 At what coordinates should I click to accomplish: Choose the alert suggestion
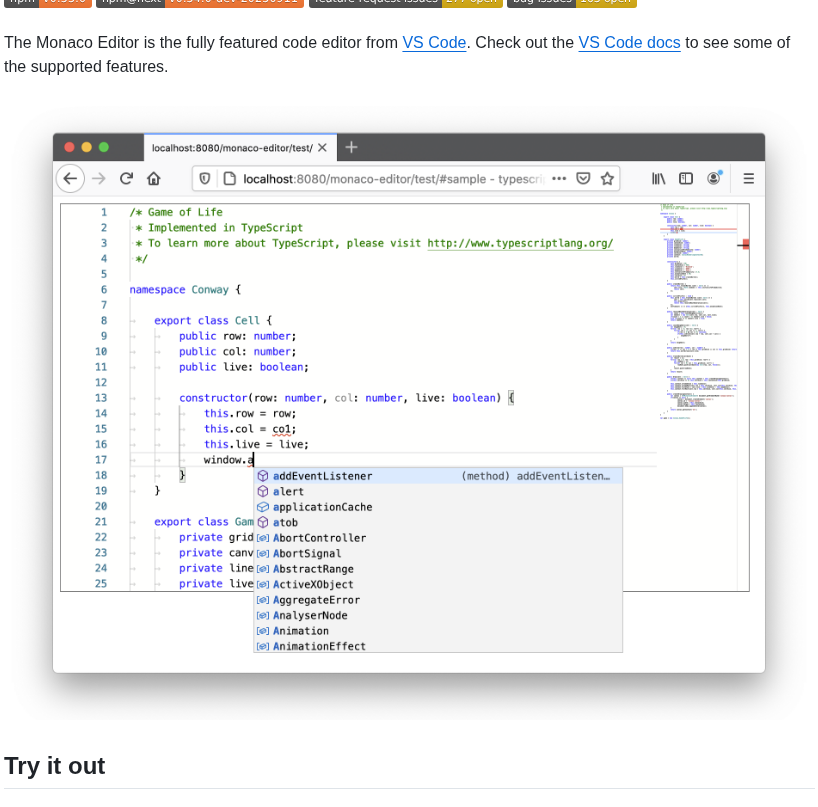point(438,491)
